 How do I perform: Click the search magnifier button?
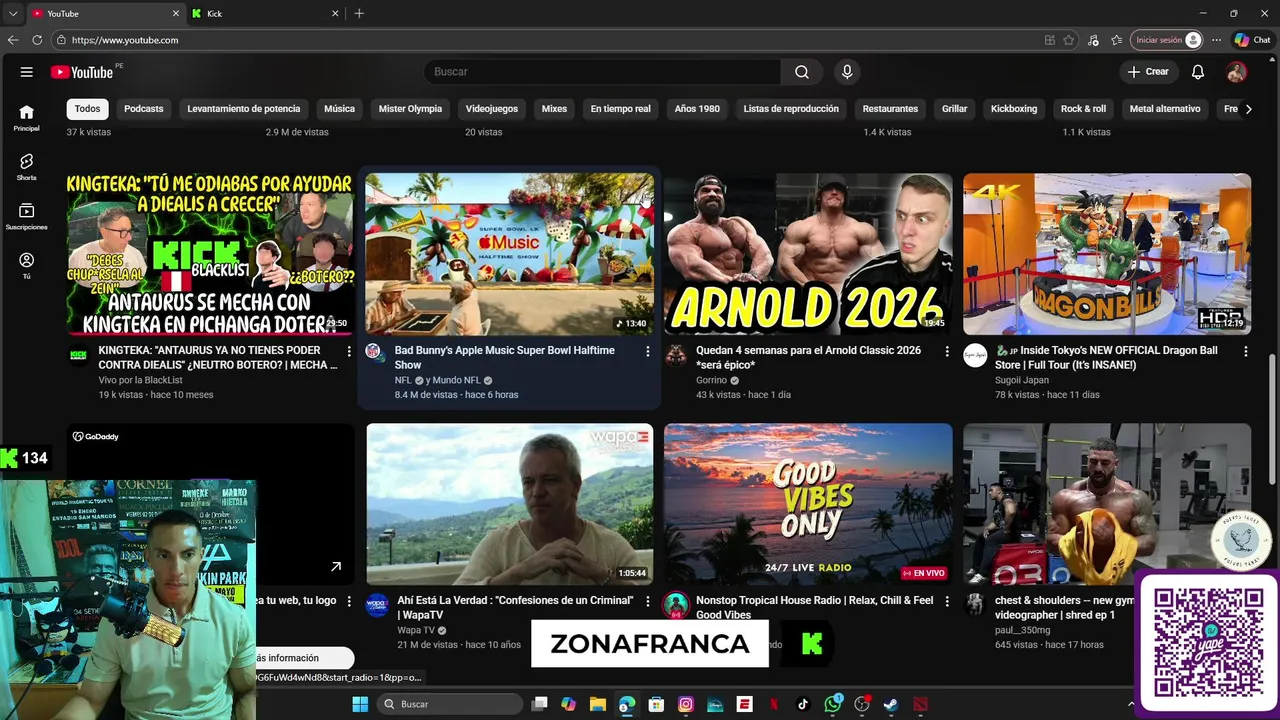[x=802, y=72]
